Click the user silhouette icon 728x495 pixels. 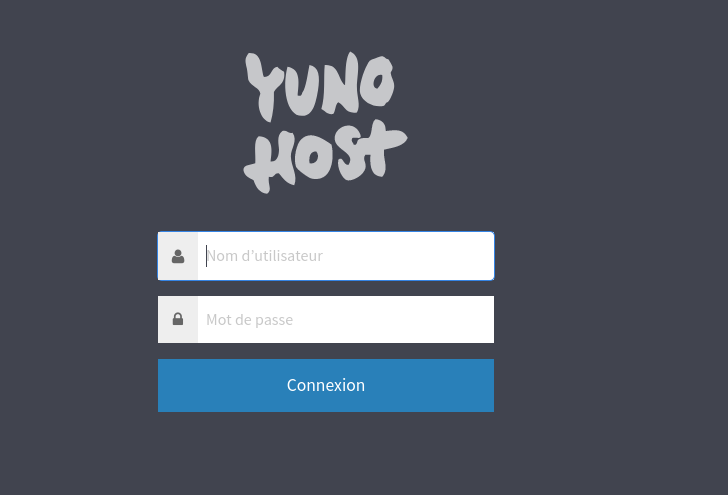[x=178, y=256]
